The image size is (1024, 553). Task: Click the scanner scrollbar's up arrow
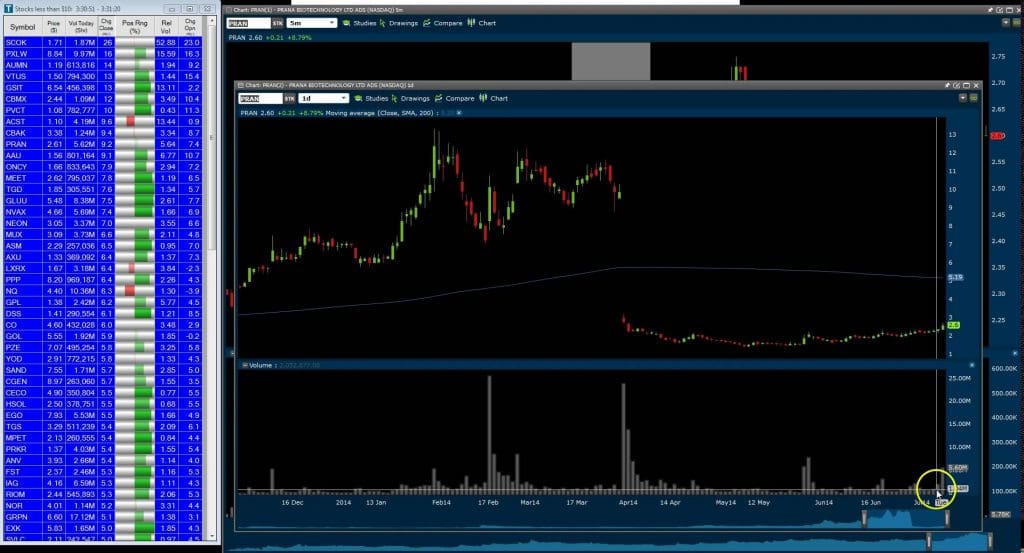211,22
